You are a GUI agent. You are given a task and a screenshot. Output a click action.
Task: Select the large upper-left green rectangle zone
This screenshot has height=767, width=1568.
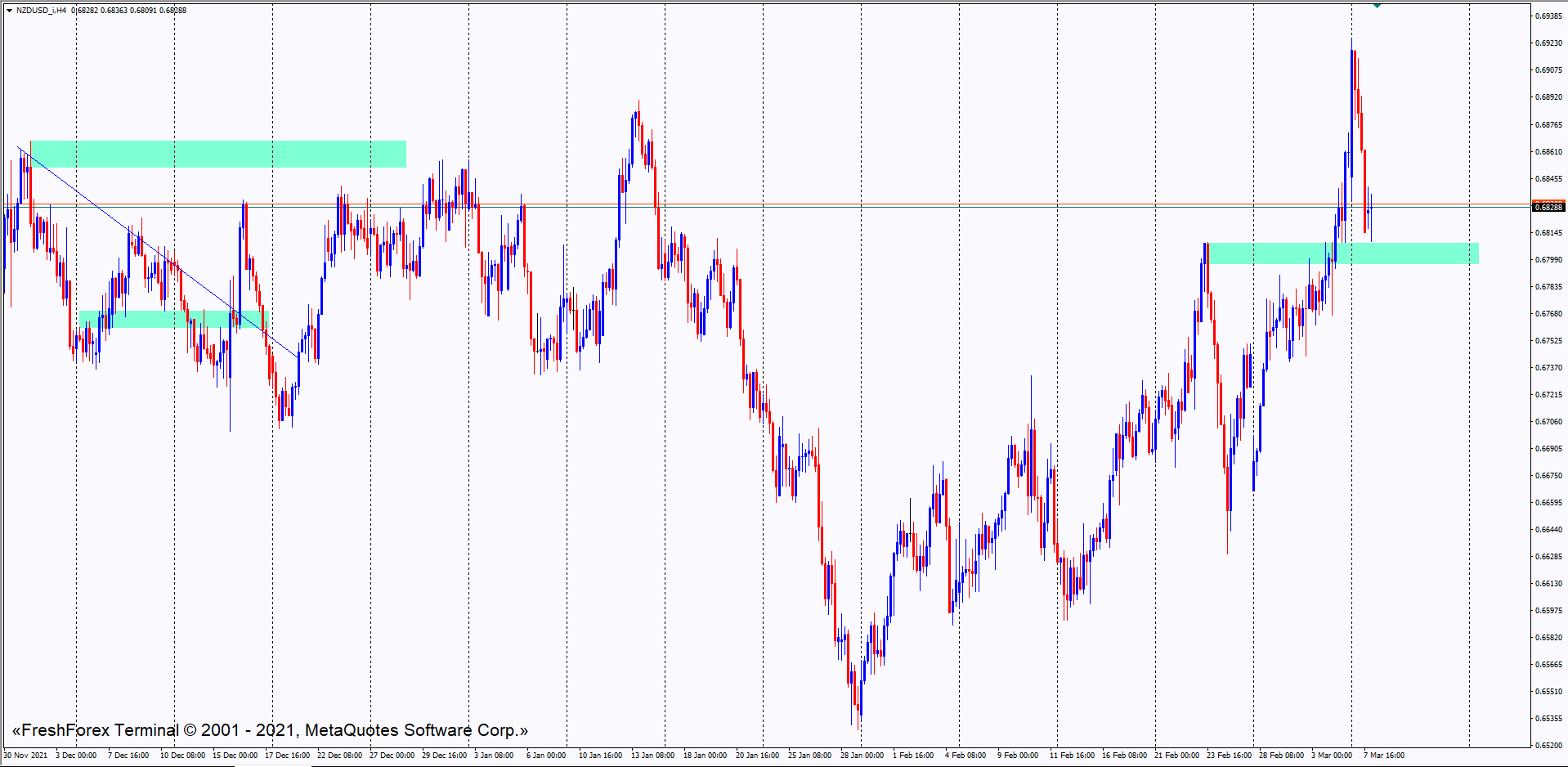point(217,154)
